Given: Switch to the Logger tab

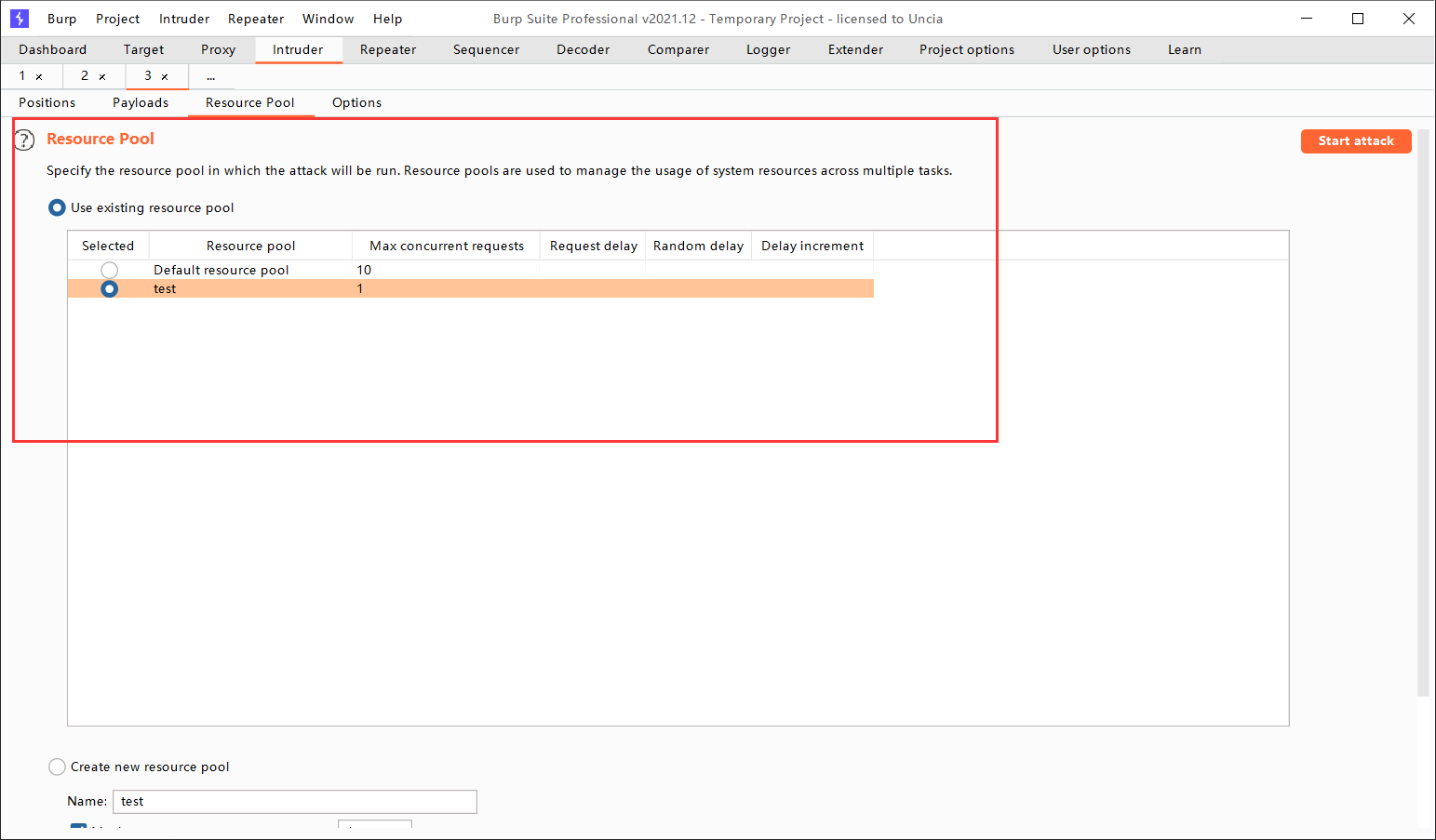Looking at the screenshot, I should (x=769, y=50).
